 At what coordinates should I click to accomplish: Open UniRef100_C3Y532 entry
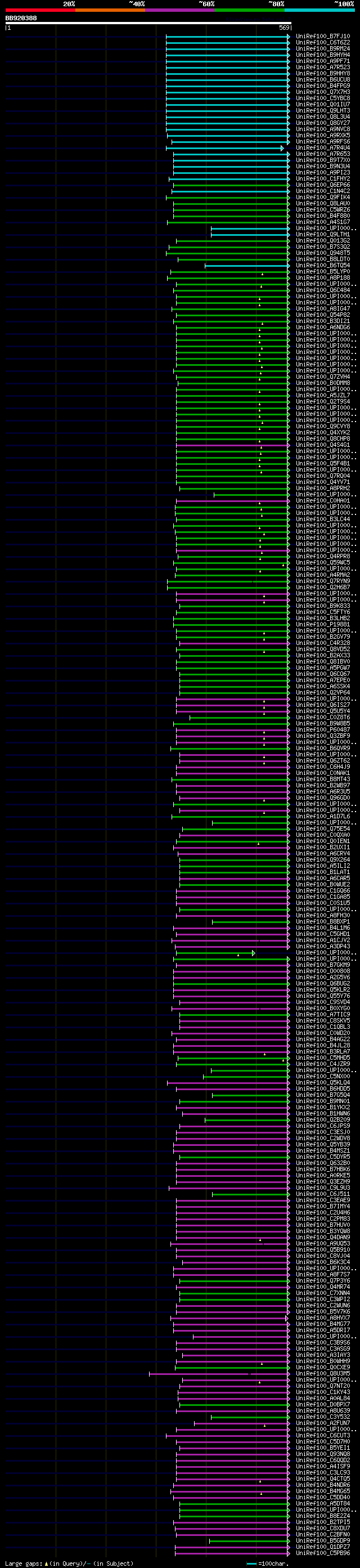click(323, 1418)
